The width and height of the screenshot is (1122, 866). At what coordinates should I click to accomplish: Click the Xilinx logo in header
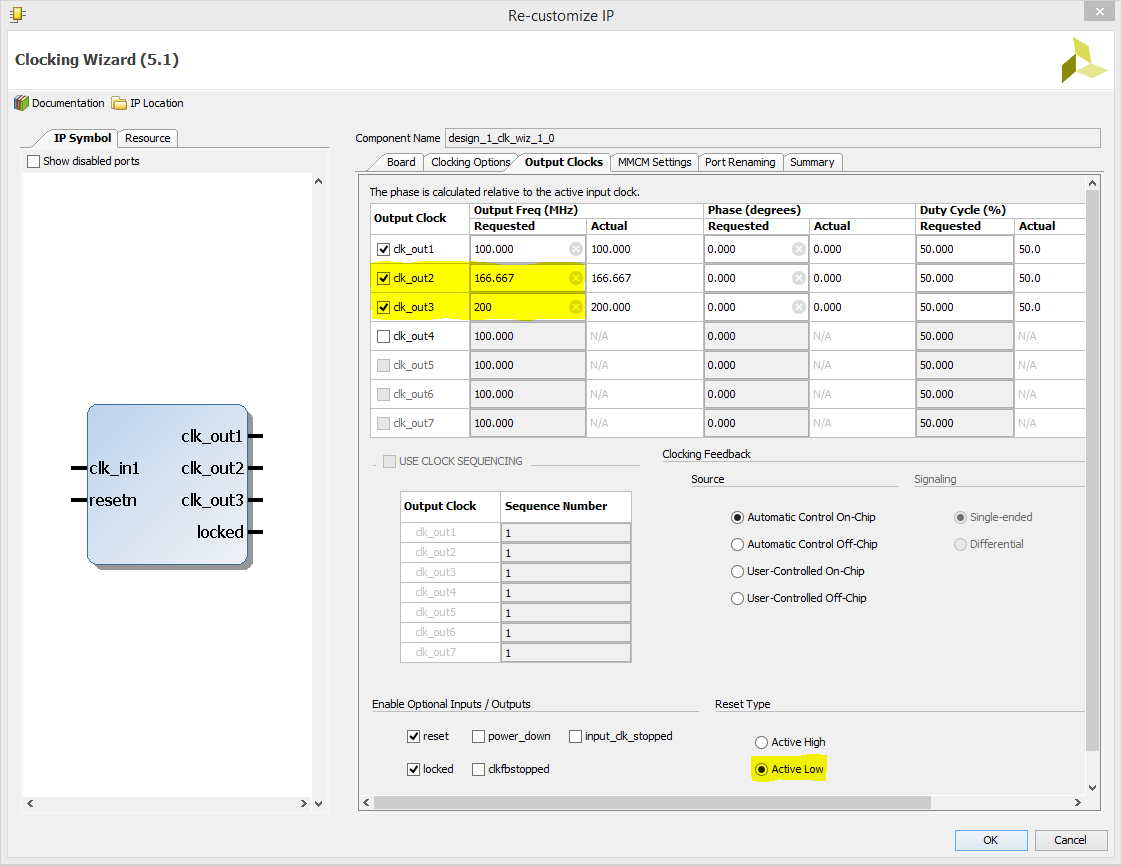tap(1083, 60)
